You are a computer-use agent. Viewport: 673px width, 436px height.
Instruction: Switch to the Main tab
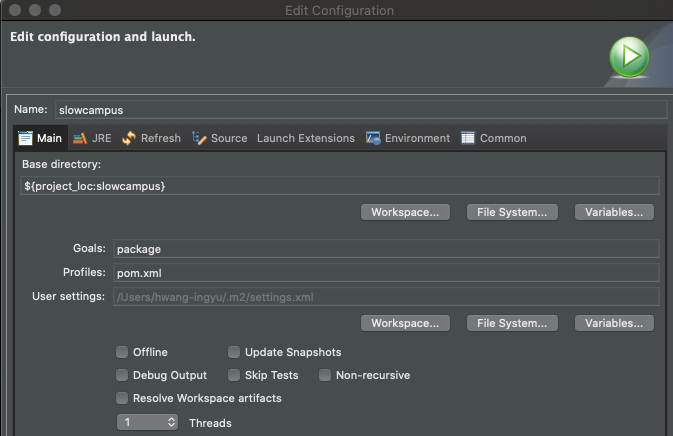point(40,138)
